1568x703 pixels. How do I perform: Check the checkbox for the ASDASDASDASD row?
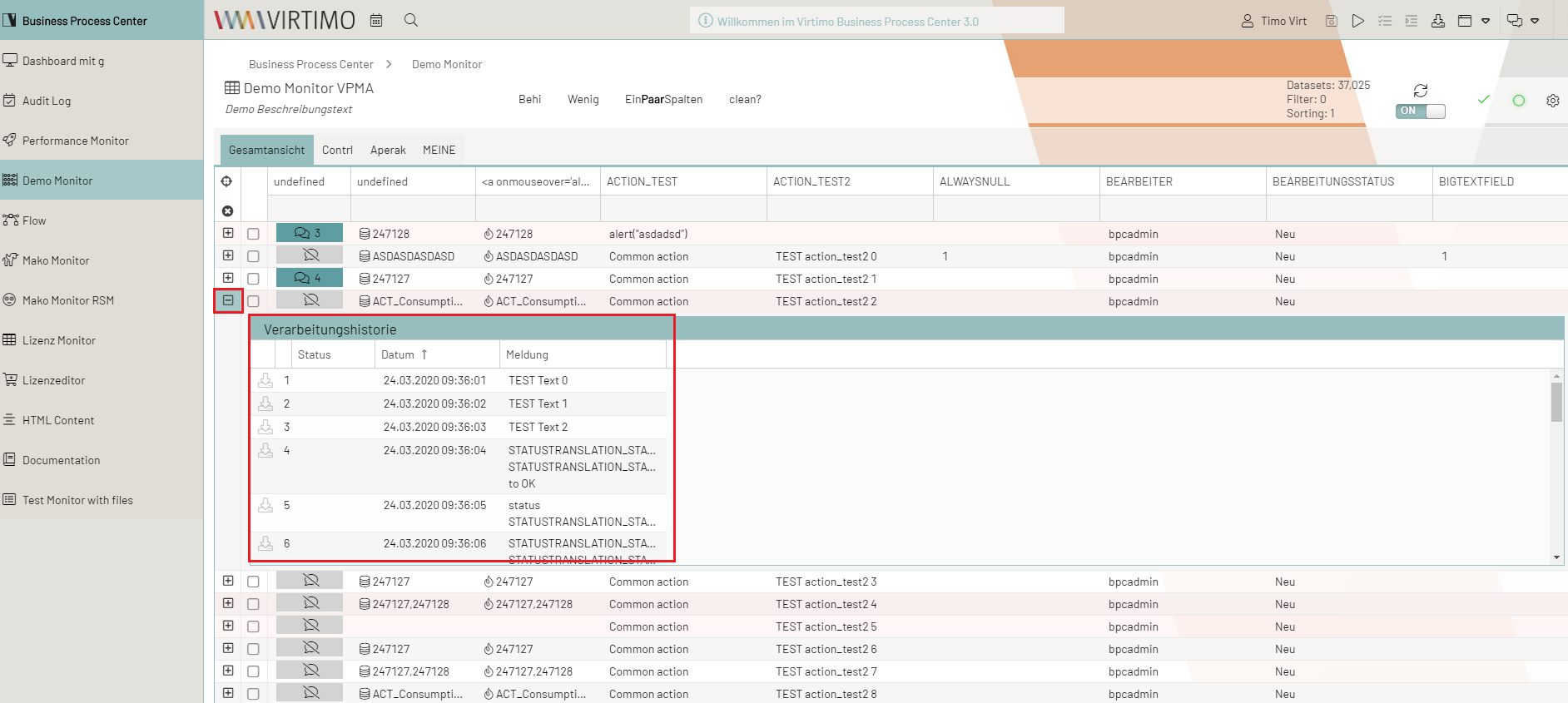click(253, 257)
